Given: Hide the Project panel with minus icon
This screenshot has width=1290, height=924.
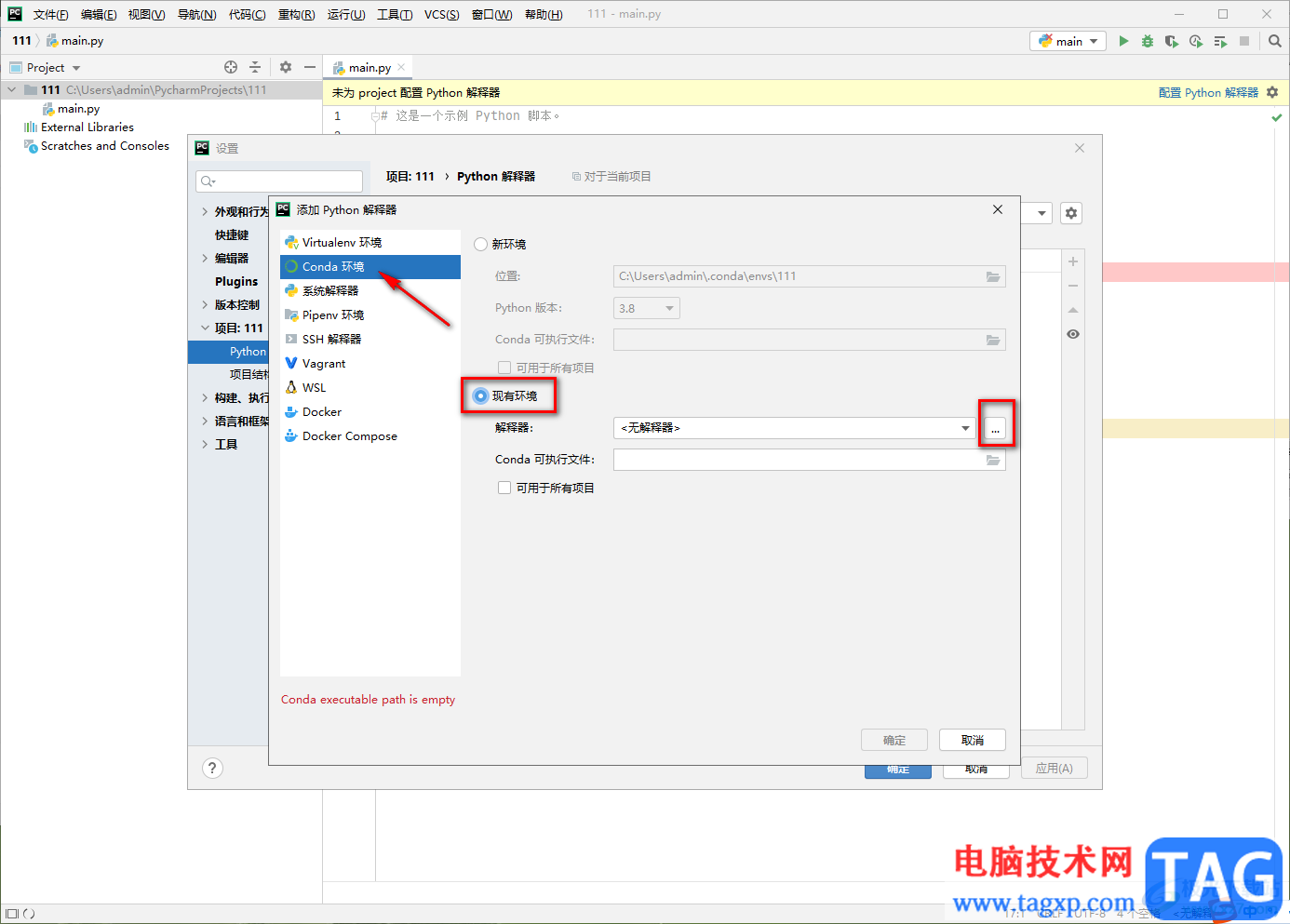Looking at the screenshot, I should [x=310, y=67].
